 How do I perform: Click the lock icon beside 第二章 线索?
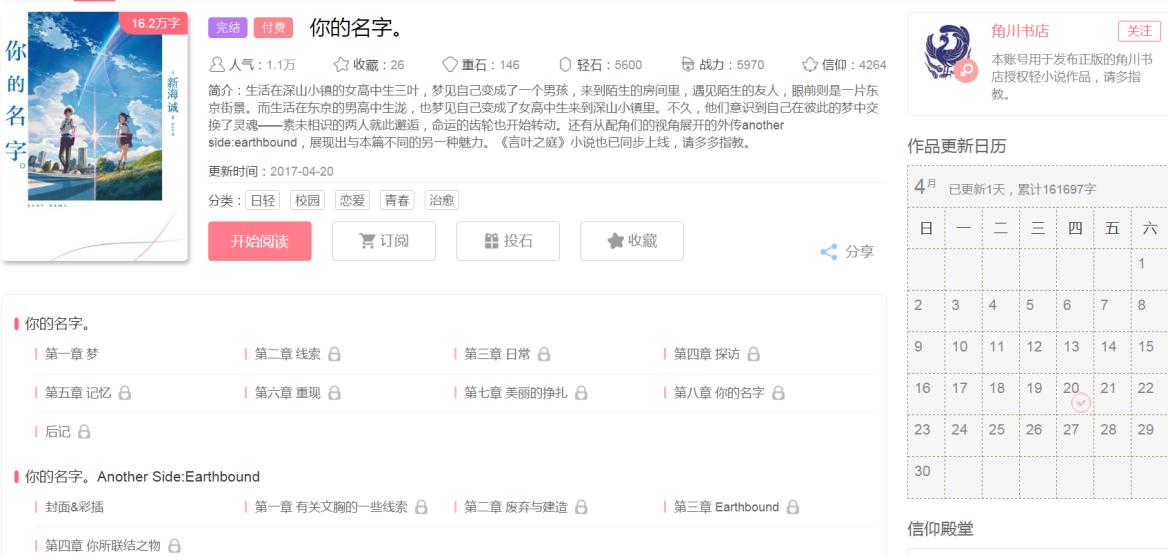[335, 354]
